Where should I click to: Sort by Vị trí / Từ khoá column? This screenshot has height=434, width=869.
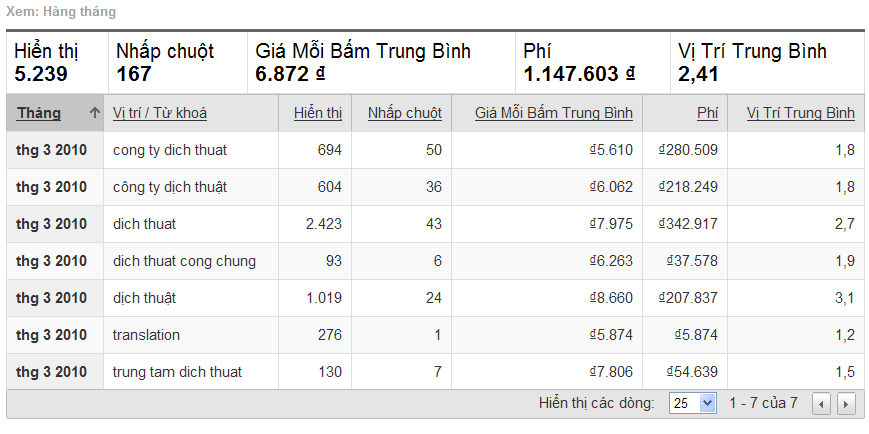tap(160, 113)
